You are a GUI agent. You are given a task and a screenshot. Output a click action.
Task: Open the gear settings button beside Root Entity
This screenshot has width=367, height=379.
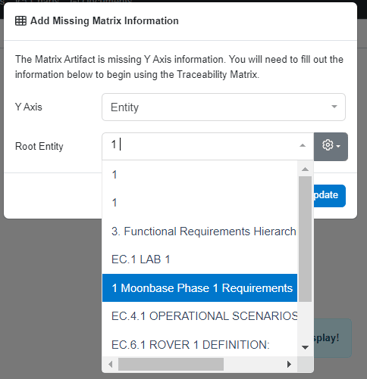pos(331,146)
